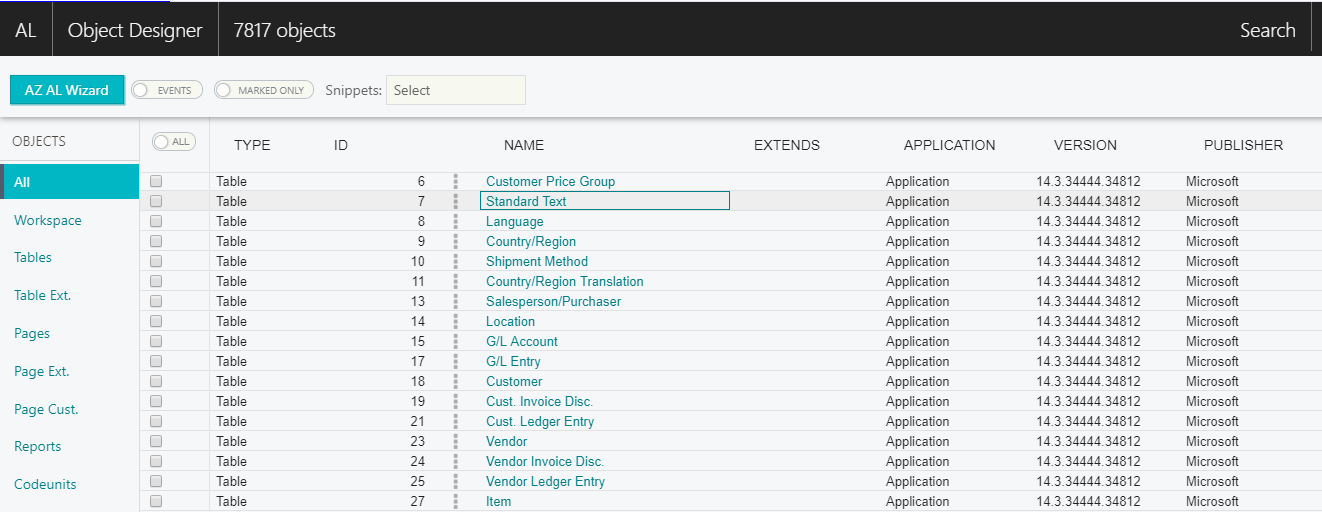Enable the MARKED ONLY switch

point(264,90)
